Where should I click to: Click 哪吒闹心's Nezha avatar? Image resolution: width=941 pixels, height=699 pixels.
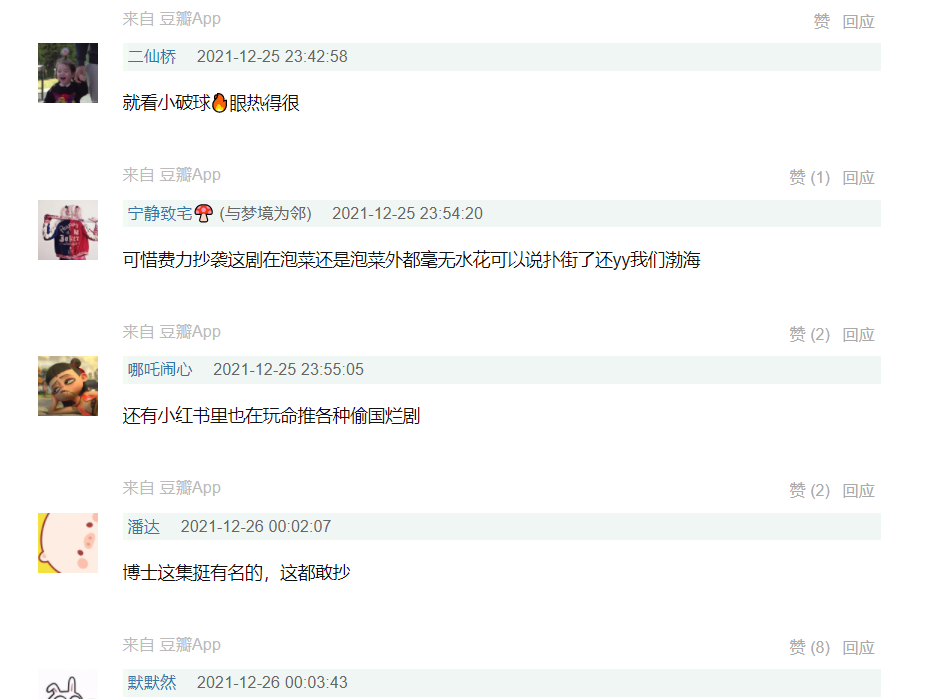point(68,386)
